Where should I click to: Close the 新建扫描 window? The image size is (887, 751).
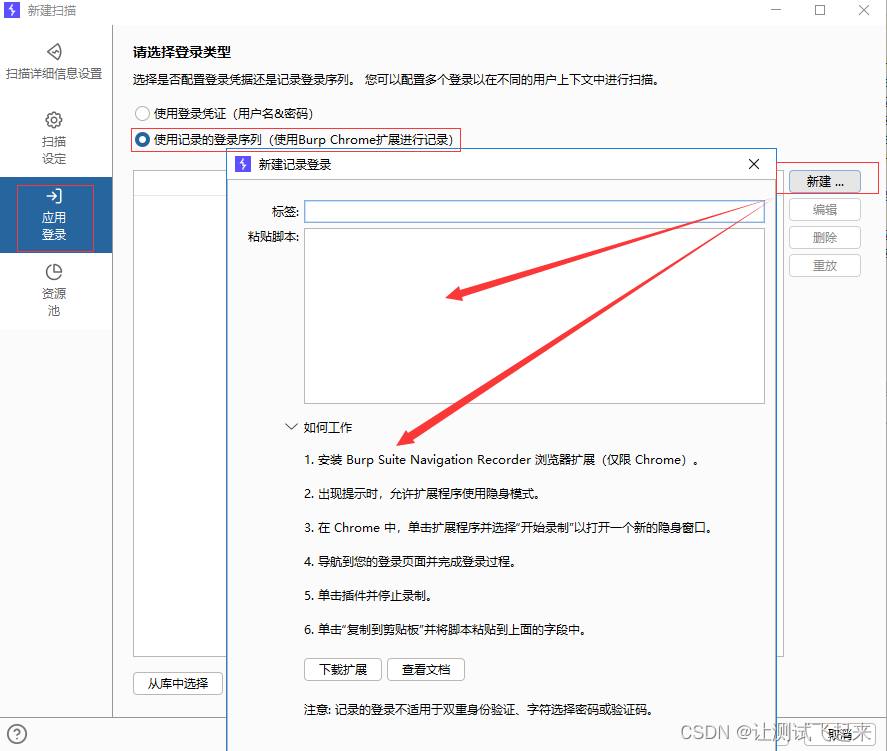(x=863, y=10)
